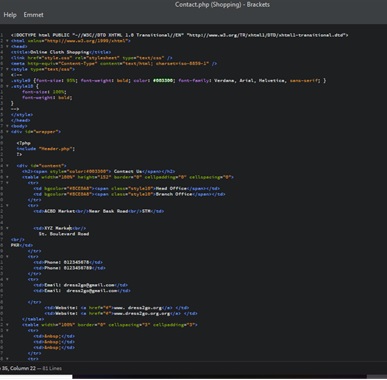Collapse the style type text/css fold arrow

tap(7, 69)
